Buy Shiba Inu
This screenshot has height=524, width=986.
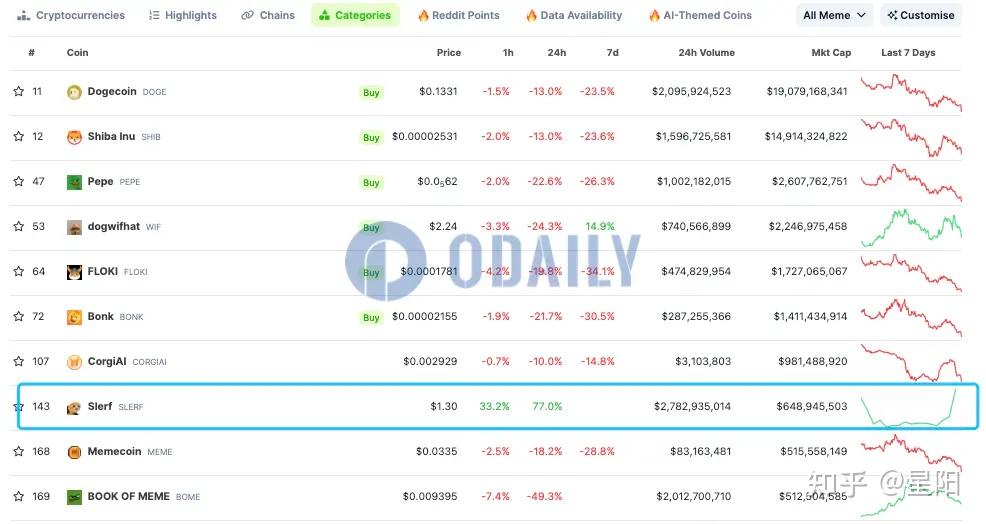click(371, 138)
